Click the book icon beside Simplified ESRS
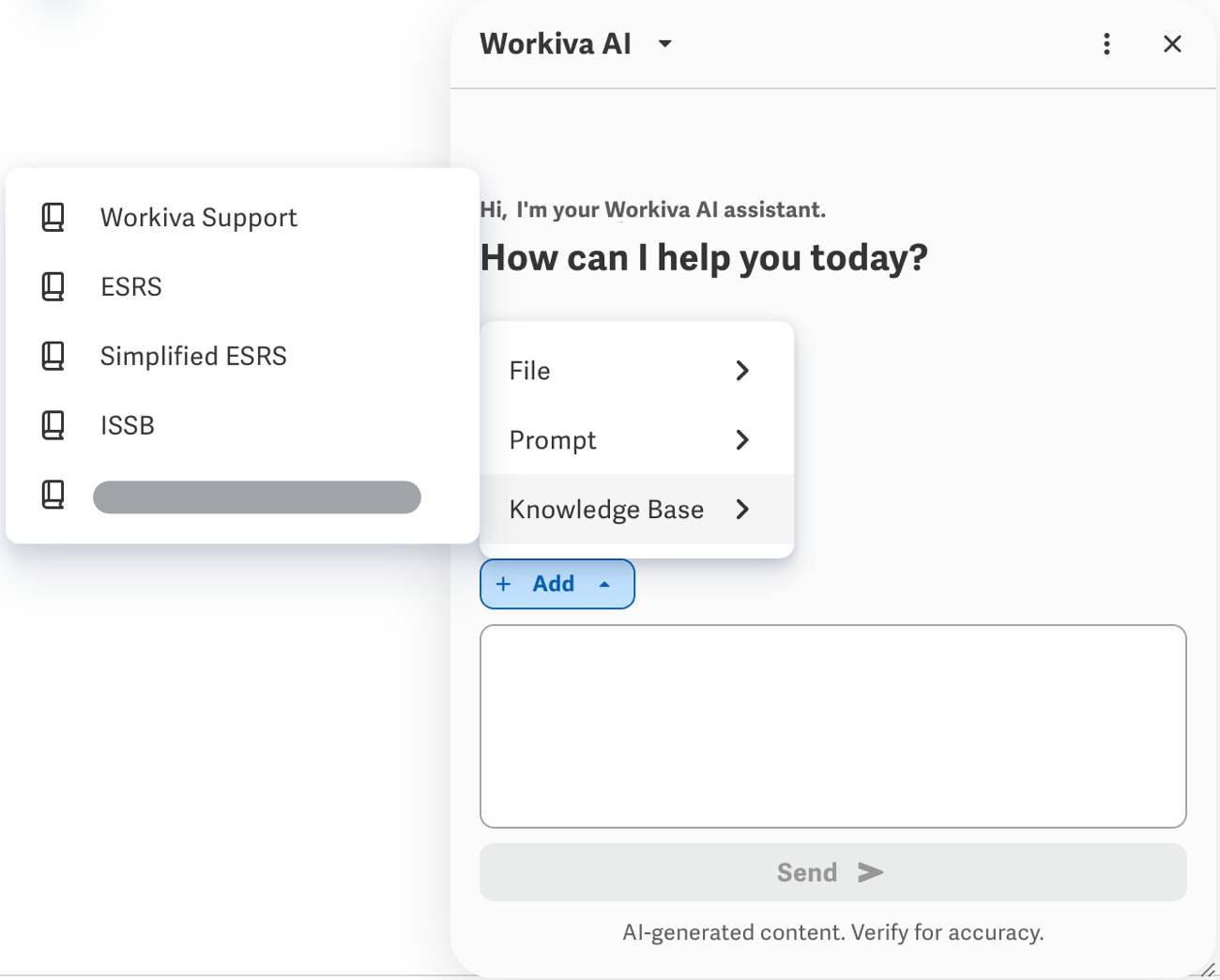 (x=53, y=356)
